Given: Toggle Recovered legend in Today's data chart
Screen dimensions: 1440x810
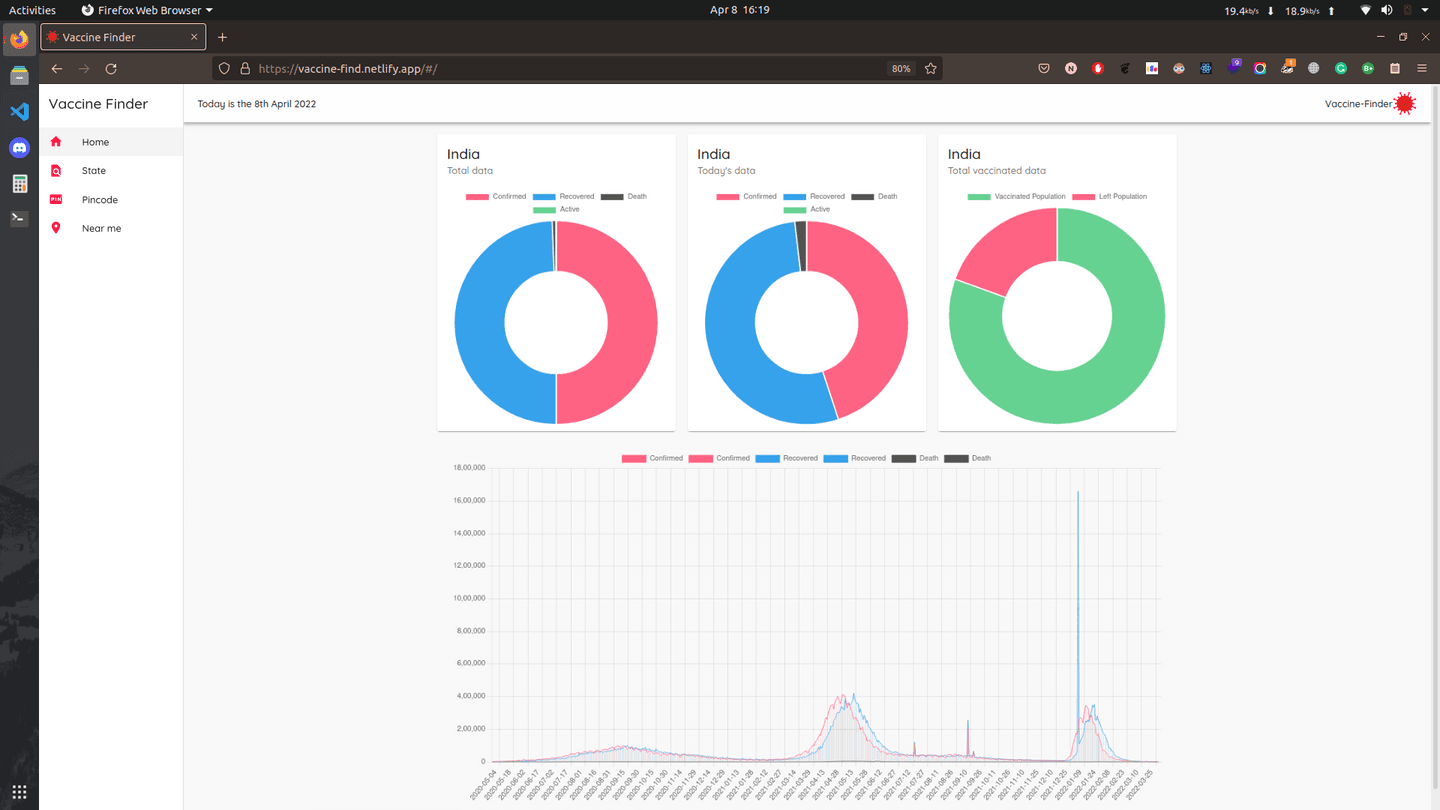Looking at the screenshot, I should coord(814,196).
